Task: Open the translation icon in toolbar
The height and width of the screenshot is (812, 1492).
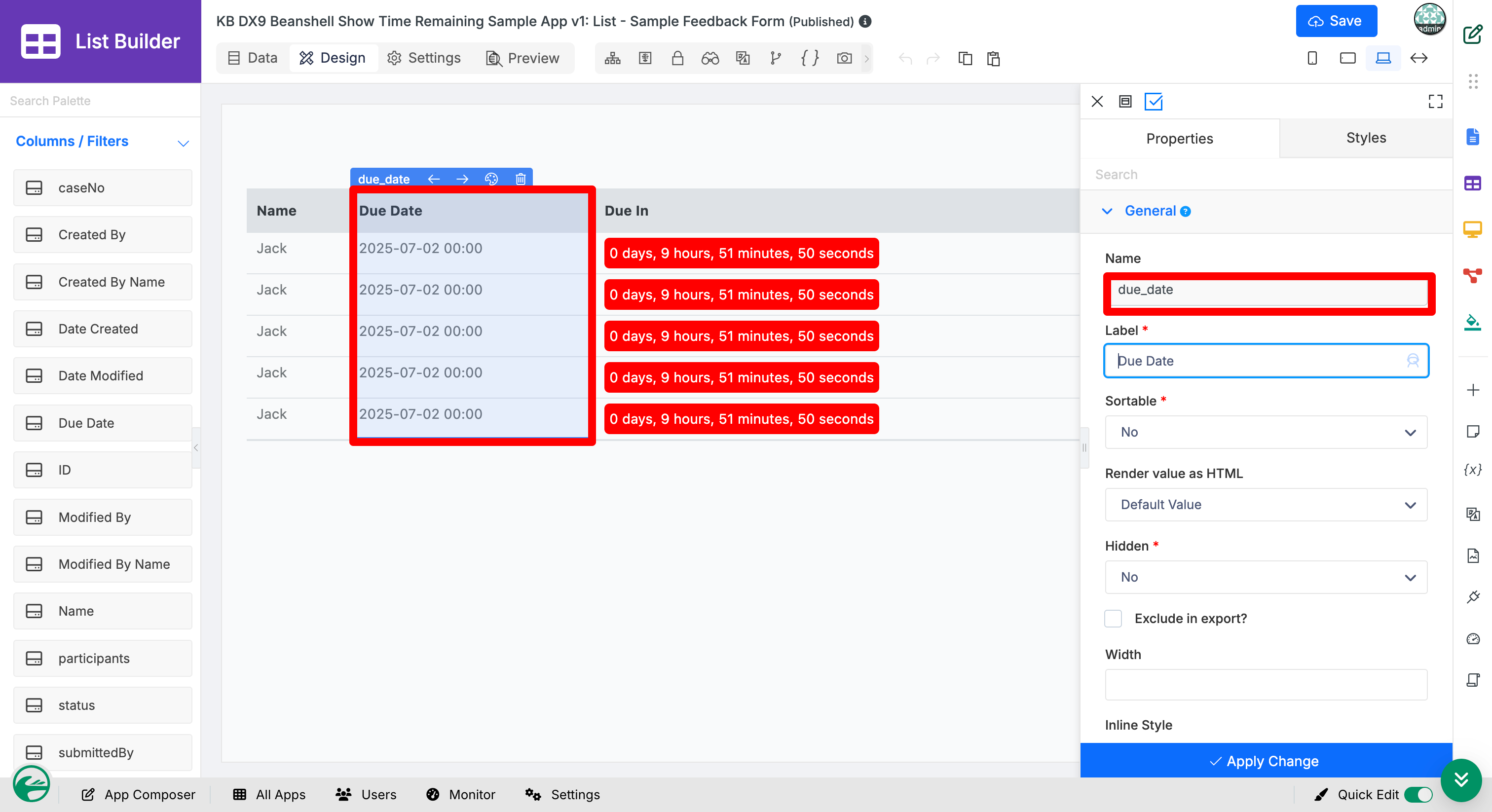Action: click(743, 58)
